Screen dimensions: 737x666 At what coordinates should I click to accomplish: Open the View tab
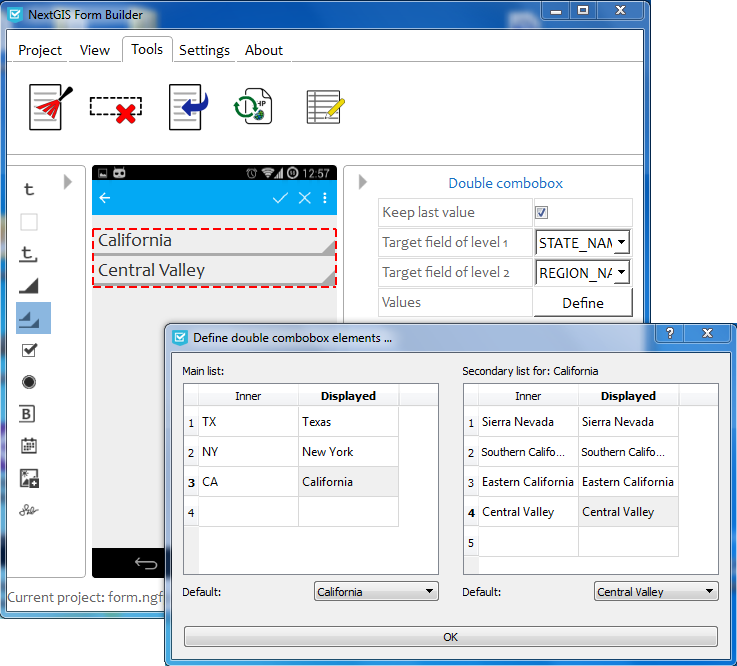pyautogui.click(x=94, y=50)
